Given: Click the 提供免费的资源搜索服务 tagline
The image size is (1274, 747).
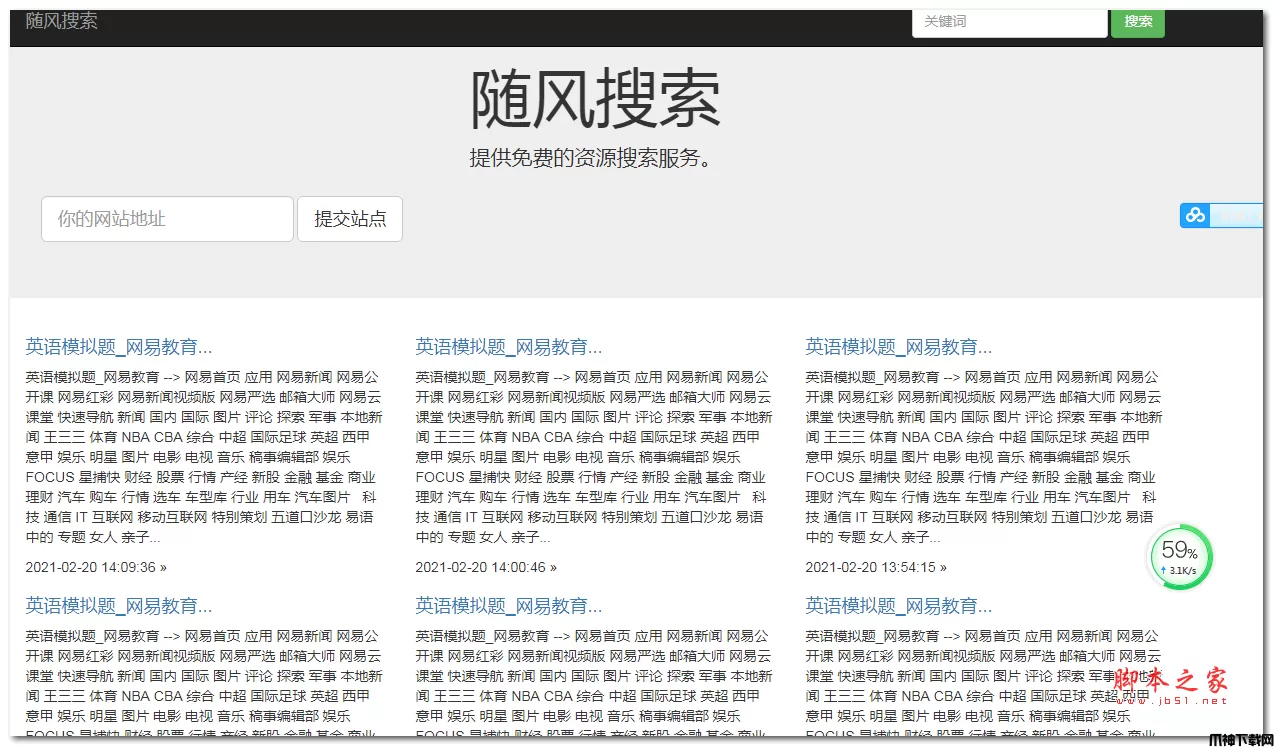Looking at the screenshot, I should pos(595,158).
